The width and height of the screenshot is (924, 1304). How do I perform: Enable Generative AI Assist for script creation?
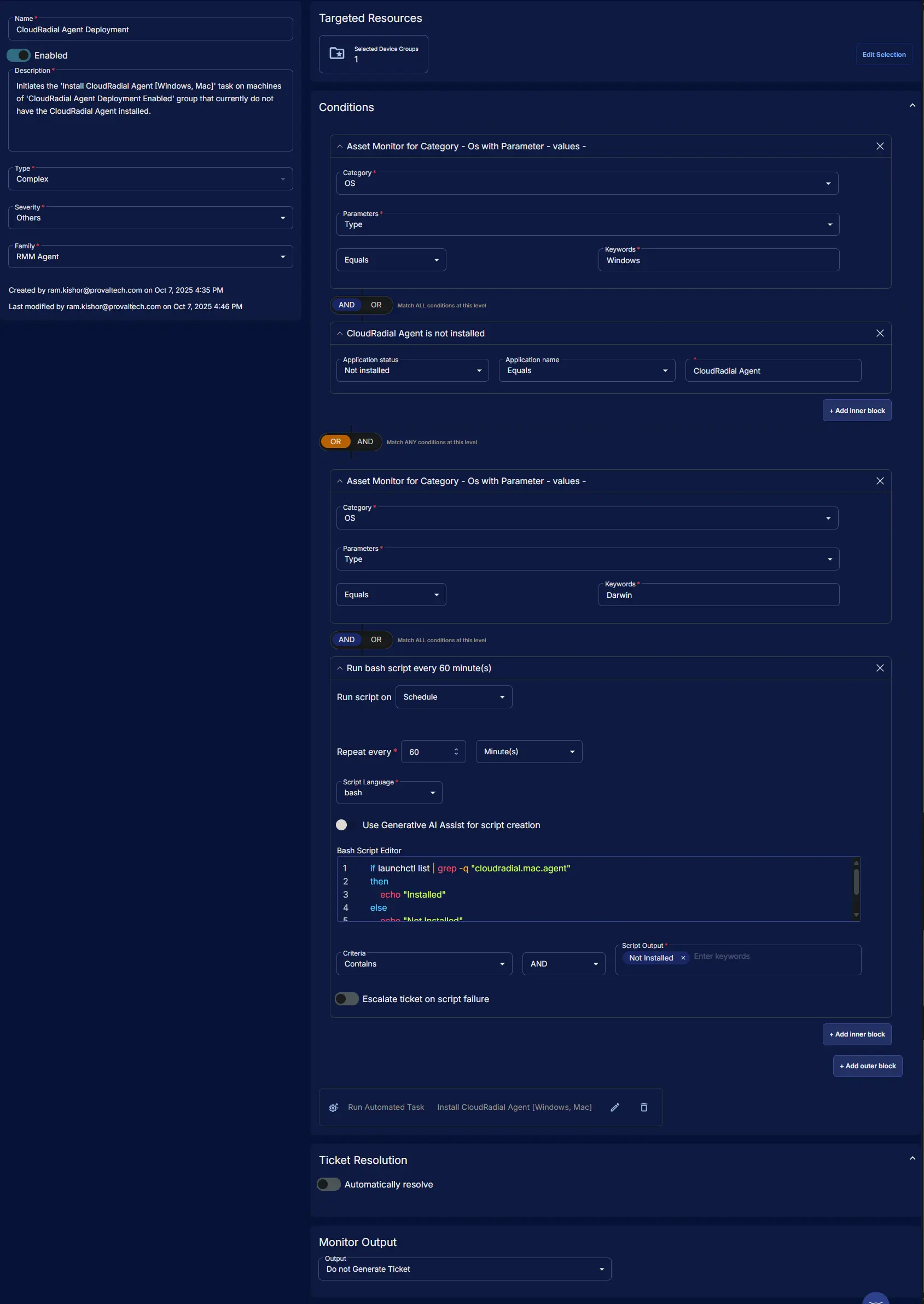pos(342,825)
